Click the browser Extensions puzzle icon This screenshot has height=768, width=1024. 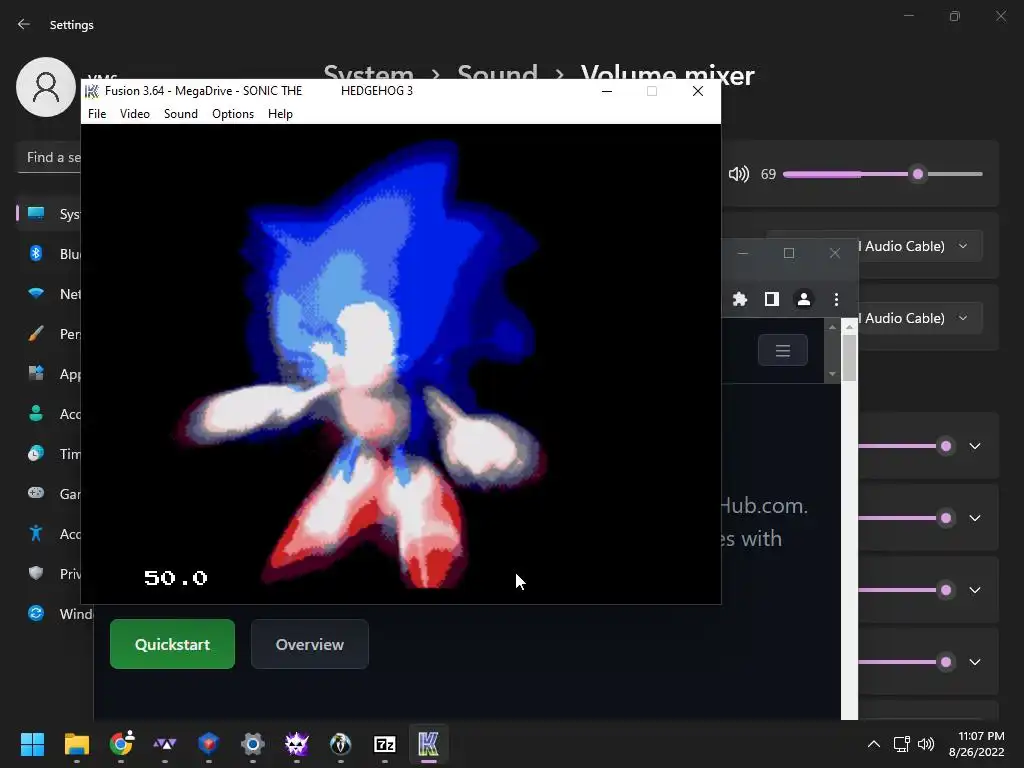pos(739,299)
